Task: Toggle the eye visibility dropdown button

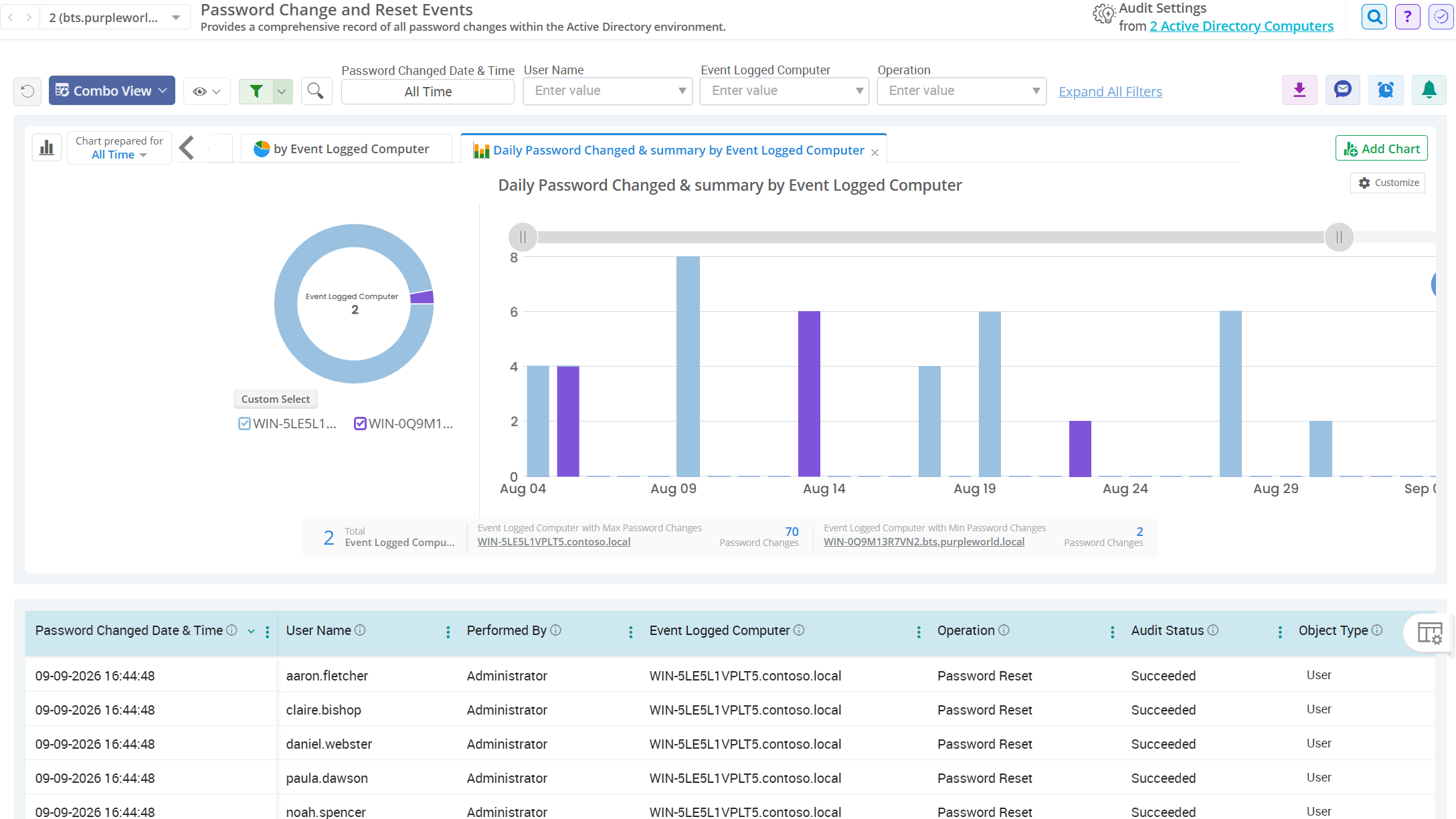Action: [x=207, y=91]
